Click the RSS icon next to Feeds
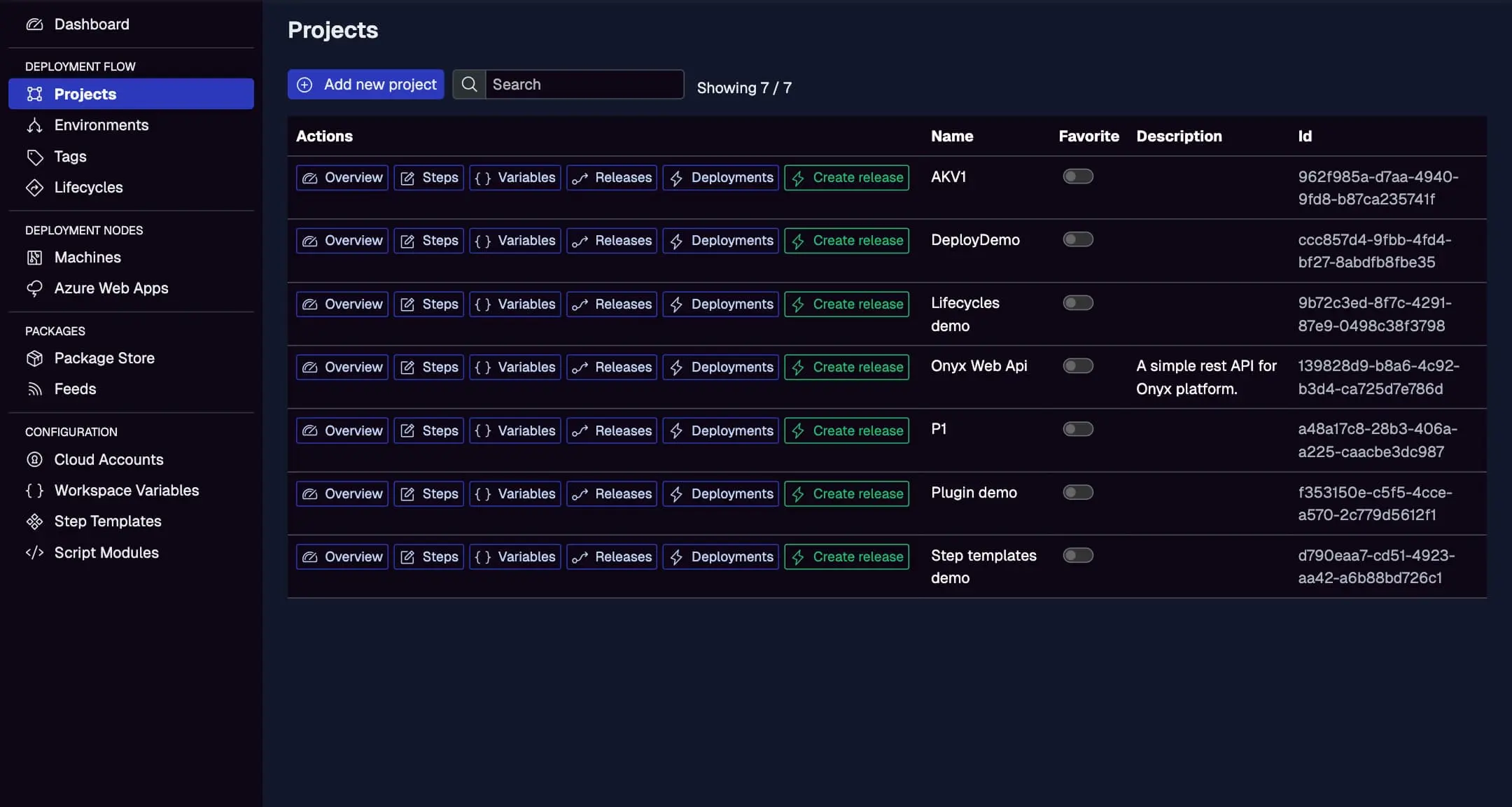This screenshot has width=1512, height=807. tap(35, 389)
